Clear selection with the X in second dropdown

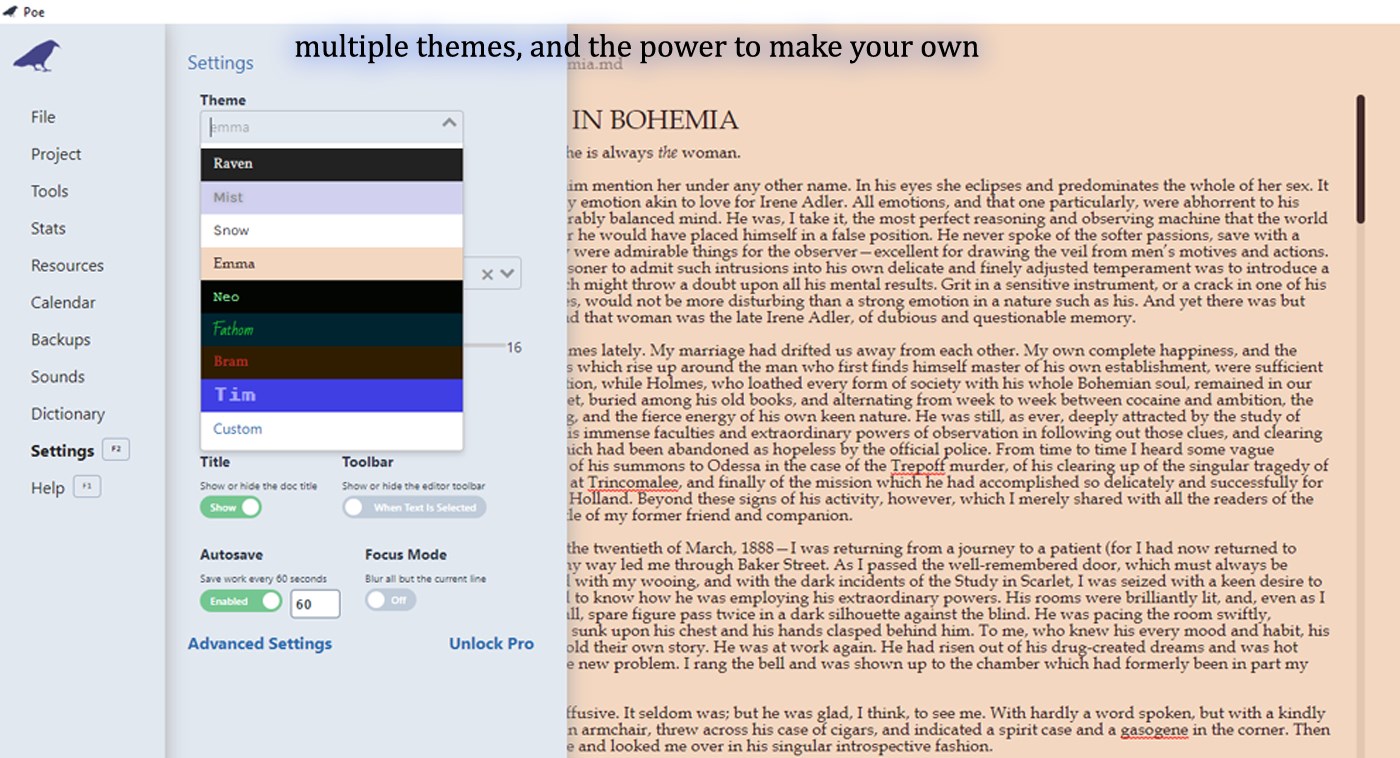[x=487, y=273]
